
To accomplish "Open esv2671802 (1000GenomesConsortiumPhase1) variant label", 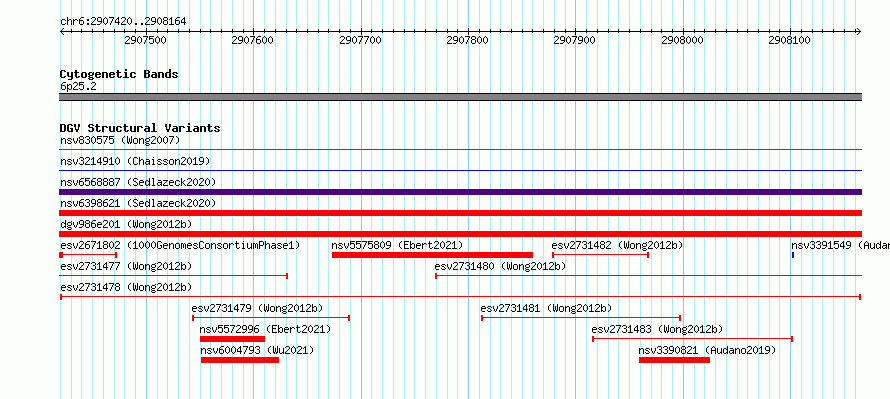I will [x=180, y=245].
